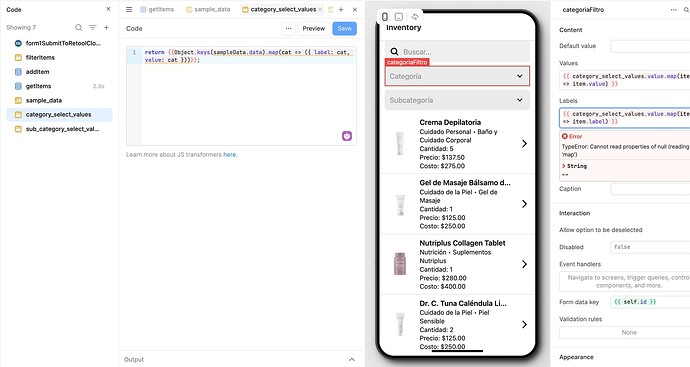Click the Preview button
Image resolution: width=690 pixels, height=367 pixels.
(x=314, y=29)
